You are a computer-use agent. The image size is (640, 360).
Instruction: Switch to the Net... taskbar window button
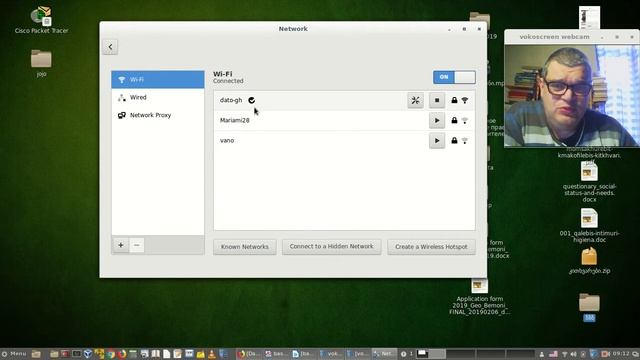(x=384, y=354)
